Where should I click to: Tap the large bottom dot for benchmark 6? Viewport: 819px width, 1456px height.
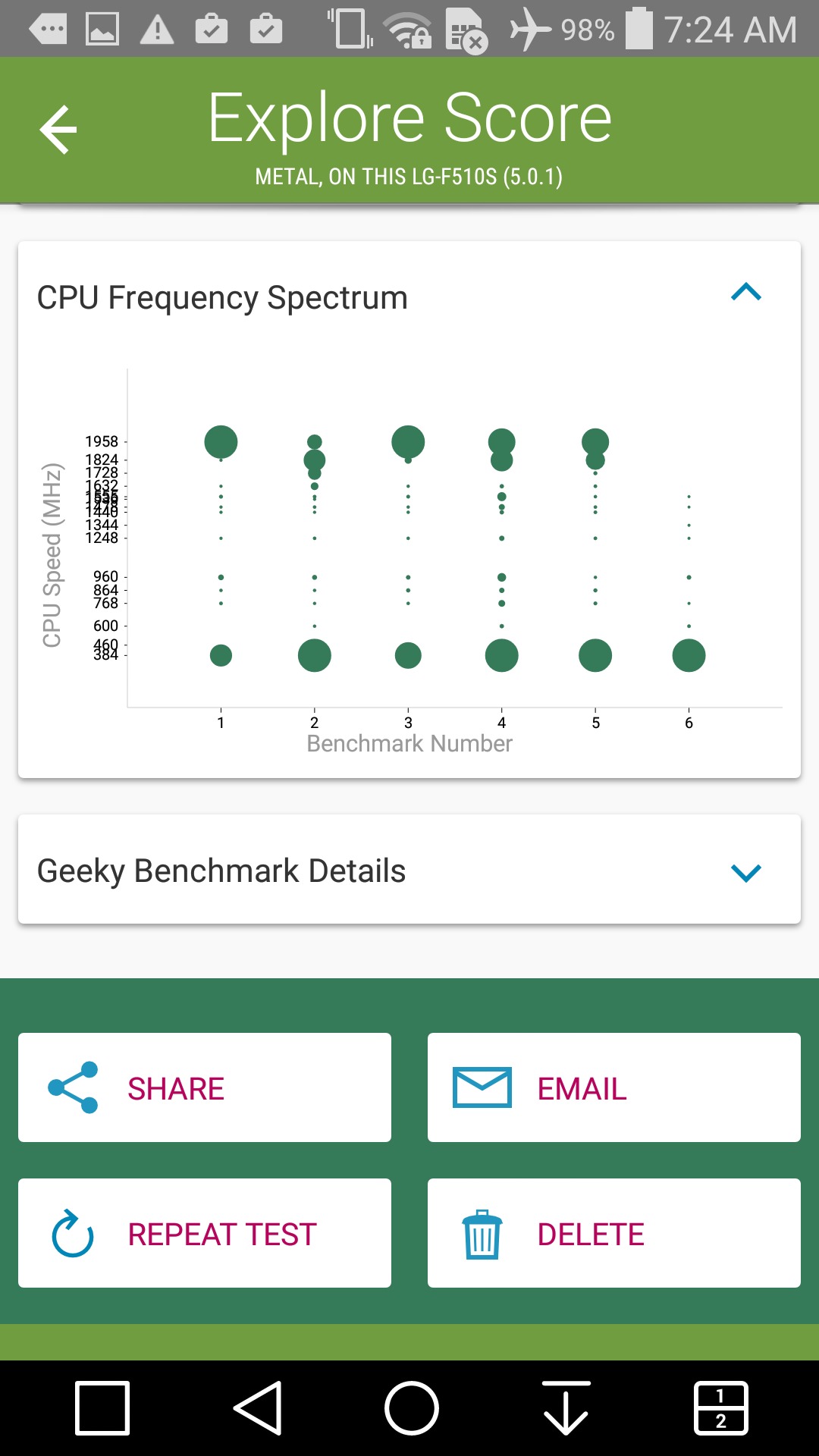click(689, 655)
